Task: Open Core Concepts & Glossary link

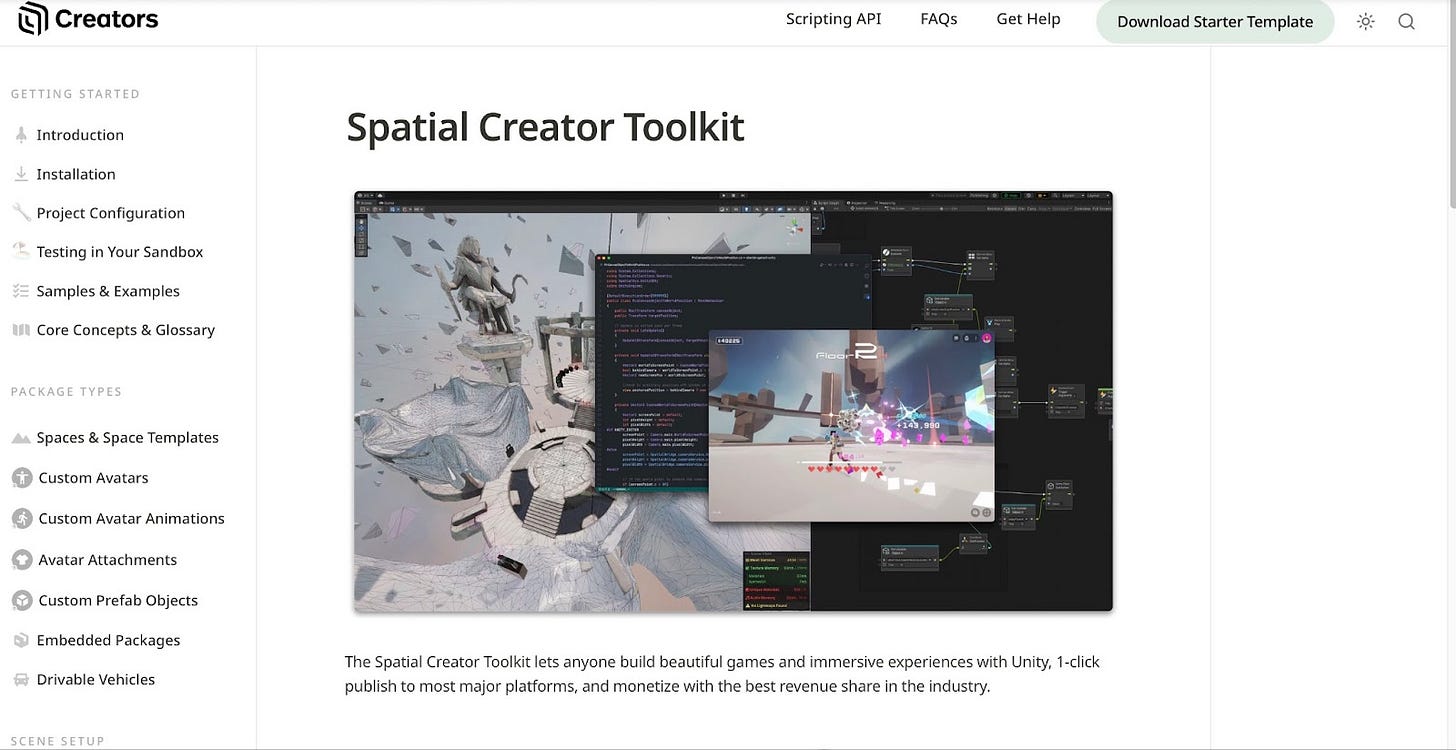Action: pos(126,330)
